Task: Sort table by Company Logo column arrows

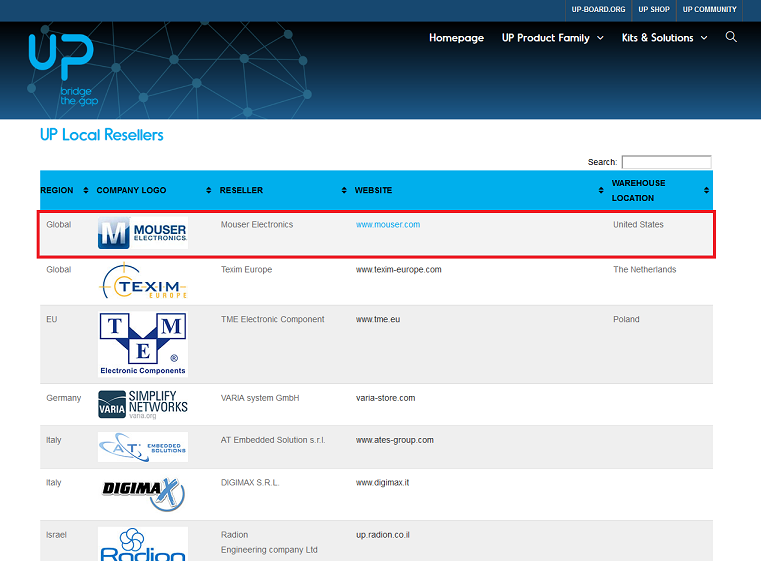Action: point(209,190)
